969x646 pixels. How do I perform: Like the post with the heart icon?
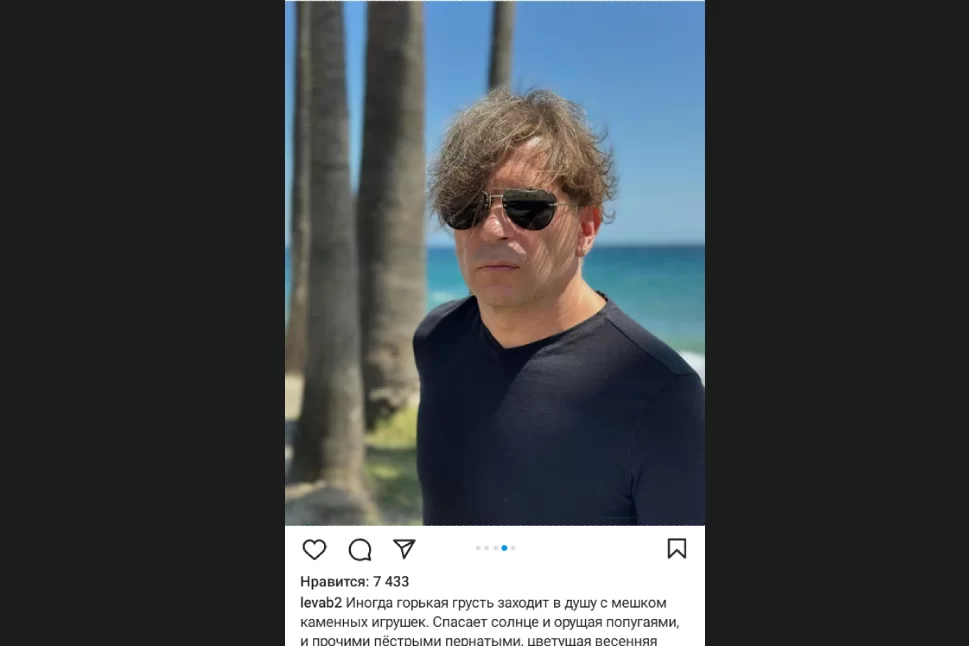pos(314,549)
